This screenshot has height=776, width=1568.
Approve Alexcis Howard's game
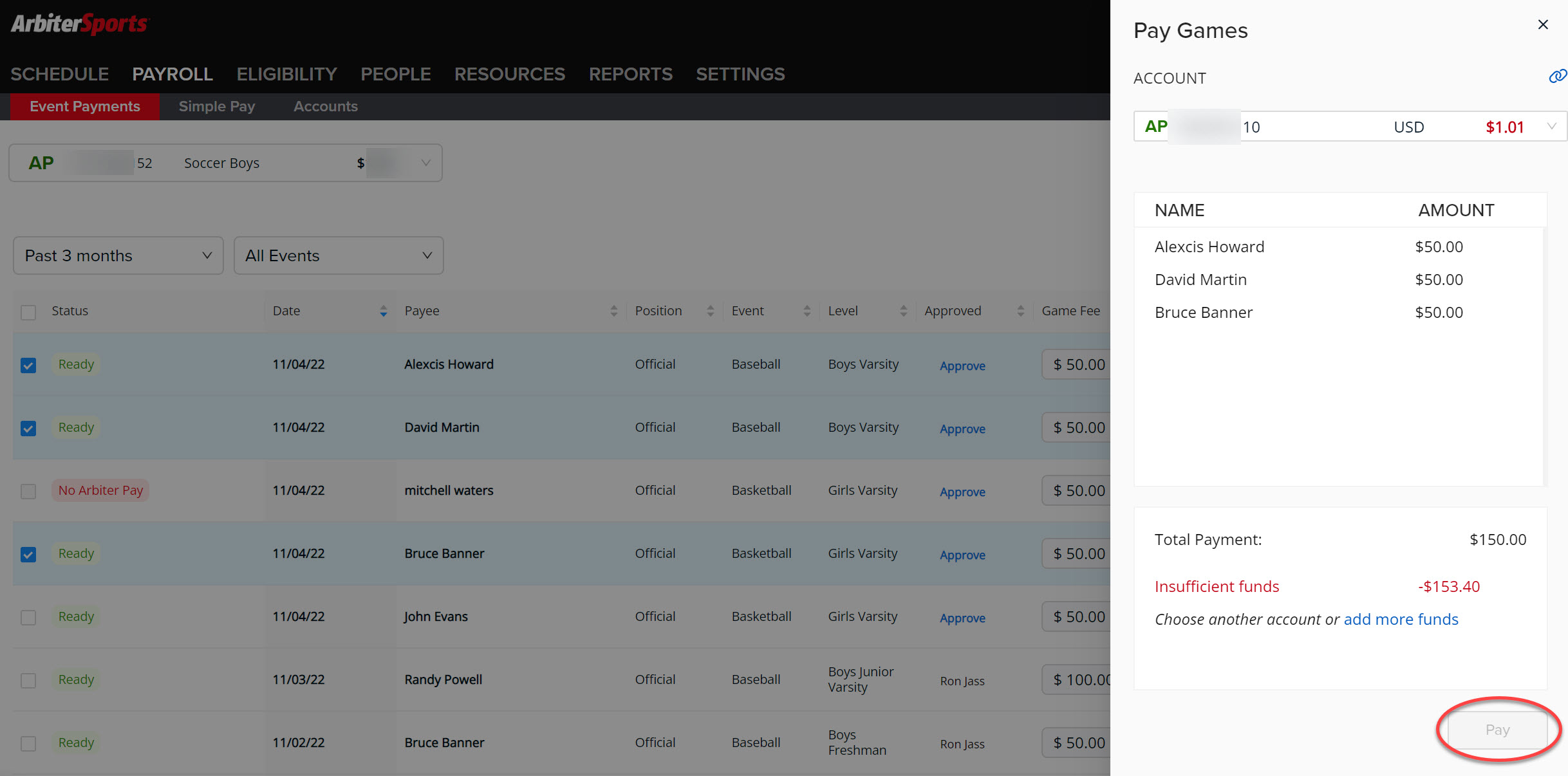click(962, 365)
